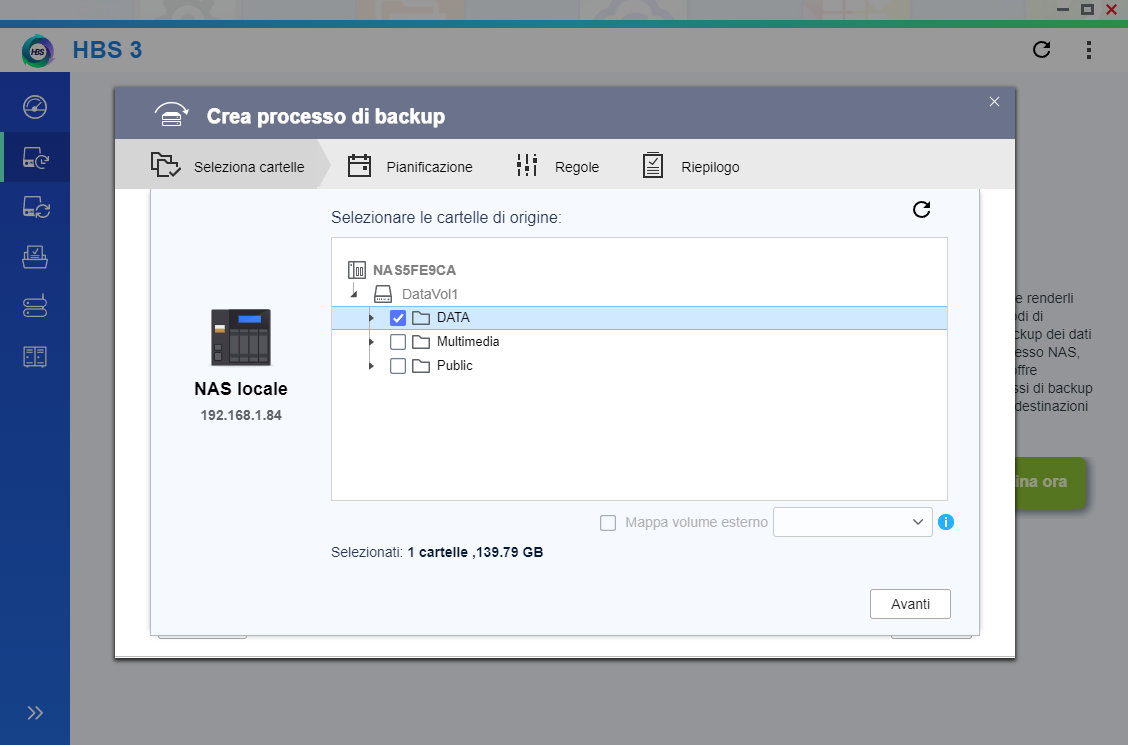
Task: Select the DataVol1 volume label
Action: (x=429, y=293)
